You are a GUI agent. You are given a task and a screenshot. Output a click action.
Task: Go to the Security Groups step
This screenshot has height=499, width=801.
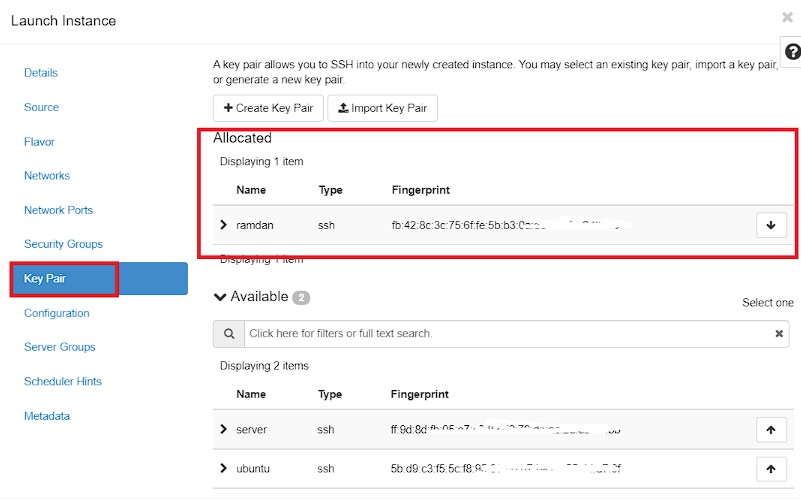(63, 244)
